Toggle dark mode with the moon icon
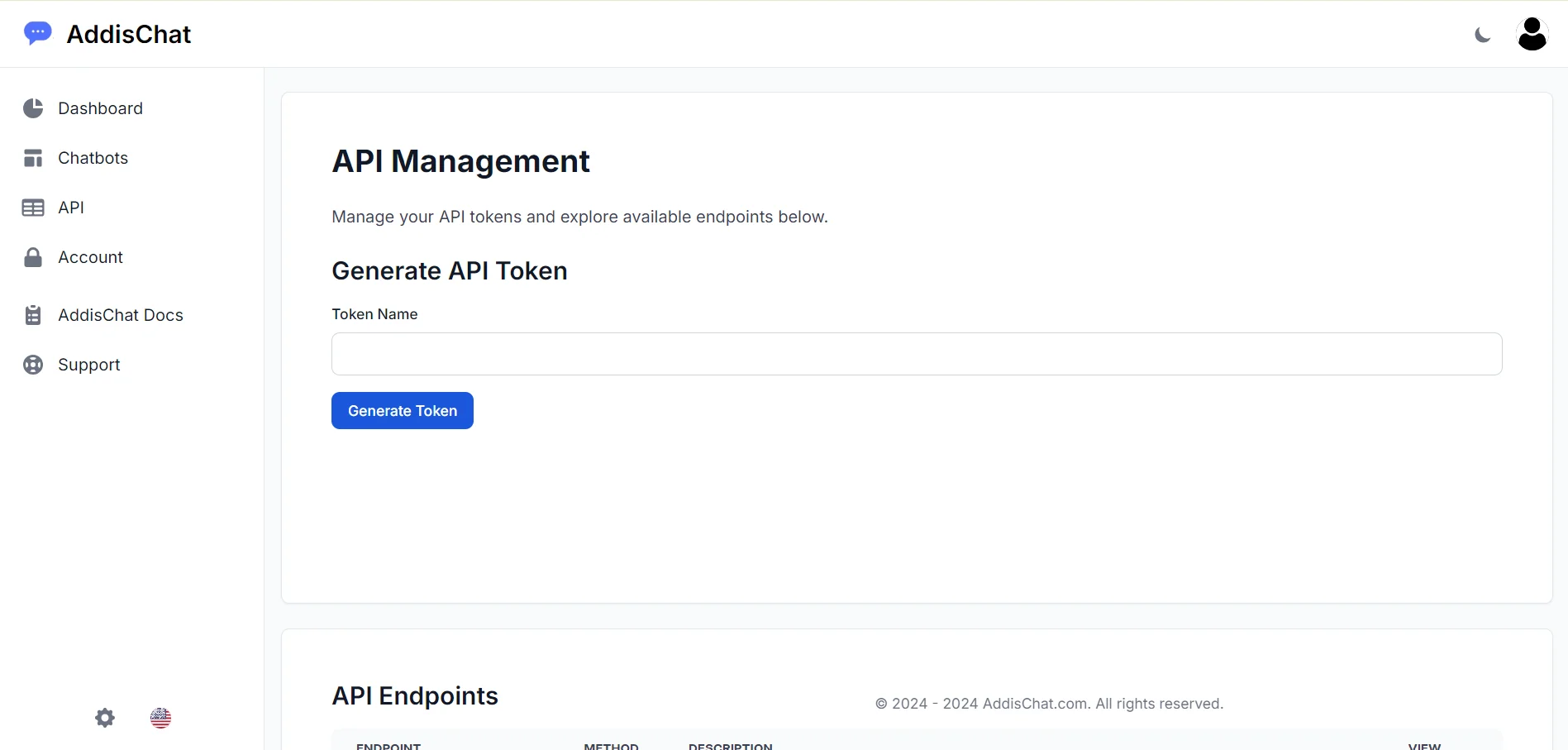This screenshot has height=750, width=1568. [1482, 35]
